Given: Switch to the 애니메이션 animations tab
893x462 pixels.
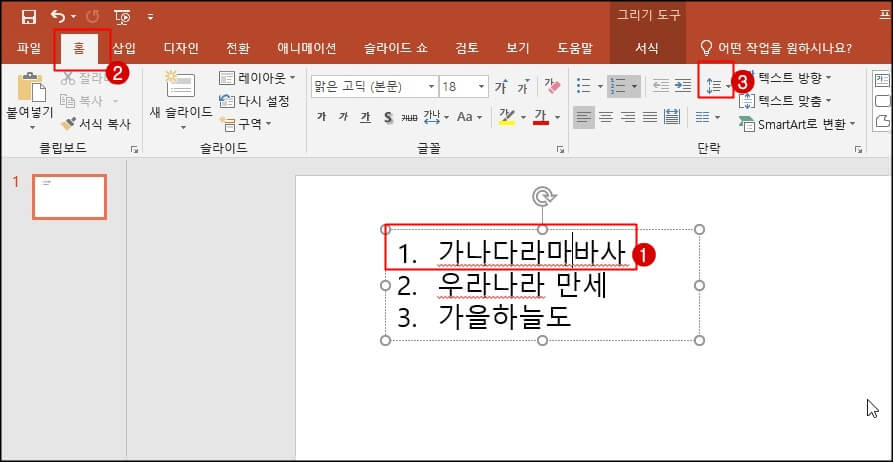Looking at the screenshot, I should click(x=306, y=48).
